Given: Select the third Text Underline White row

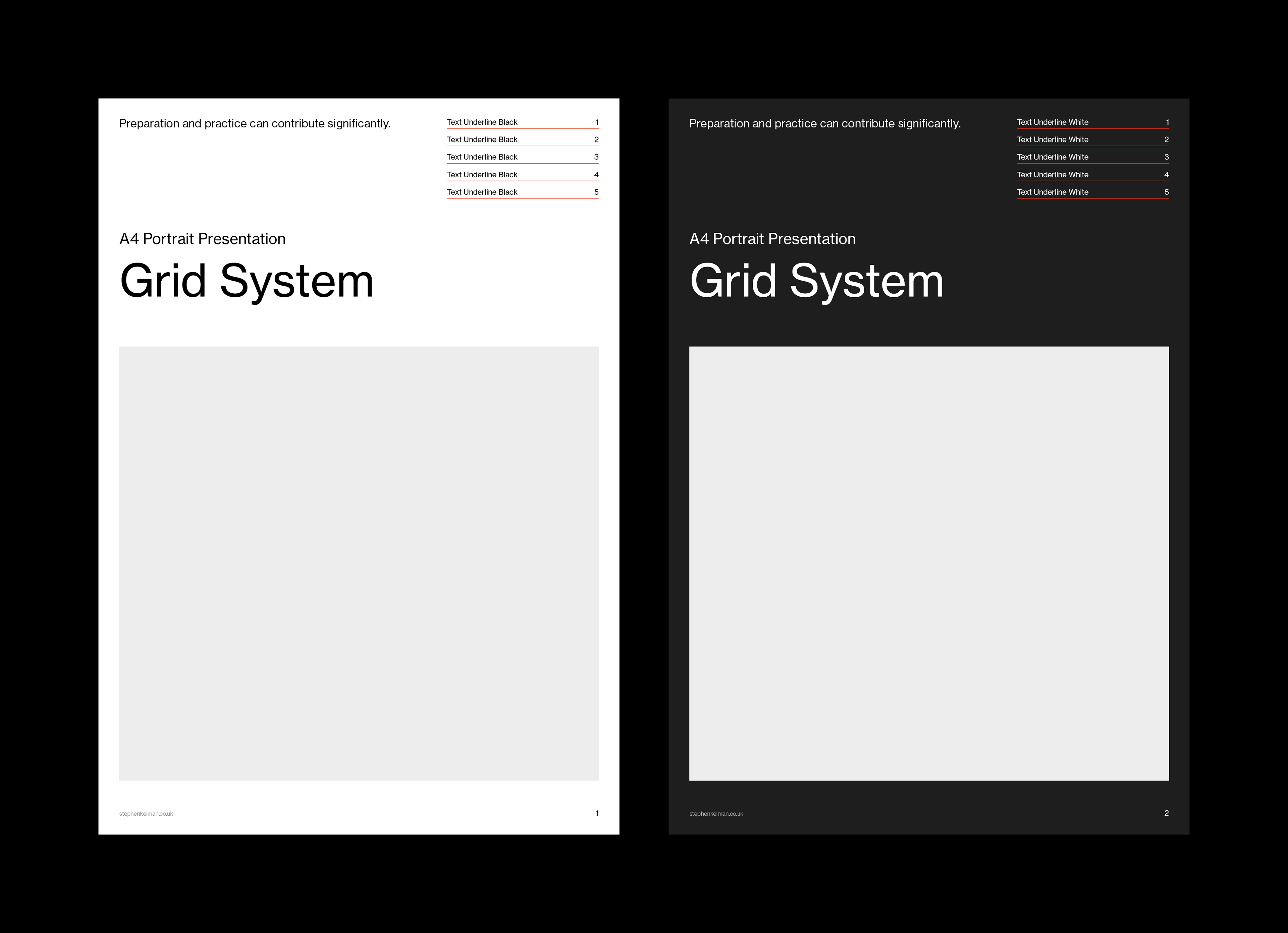Looking at the screenshot, I should pos(1052,157).
